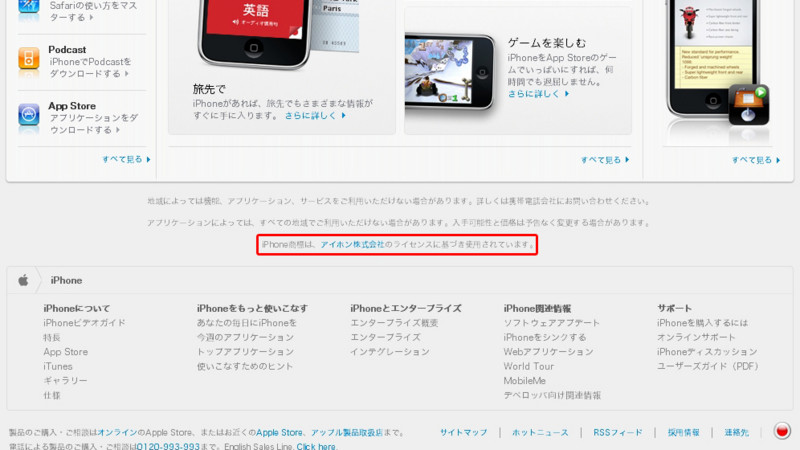Click 'すべて見る' under the middle panel
This screenshot has height=450, width=800.
[605, 160]
